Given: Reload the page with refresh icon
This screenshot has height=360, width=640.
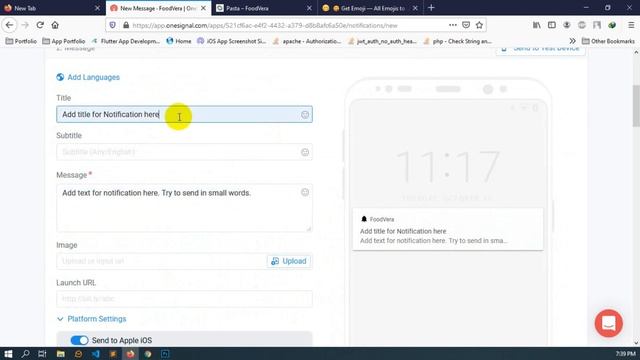Looking at the screenshot, I should tap(40, 25).
